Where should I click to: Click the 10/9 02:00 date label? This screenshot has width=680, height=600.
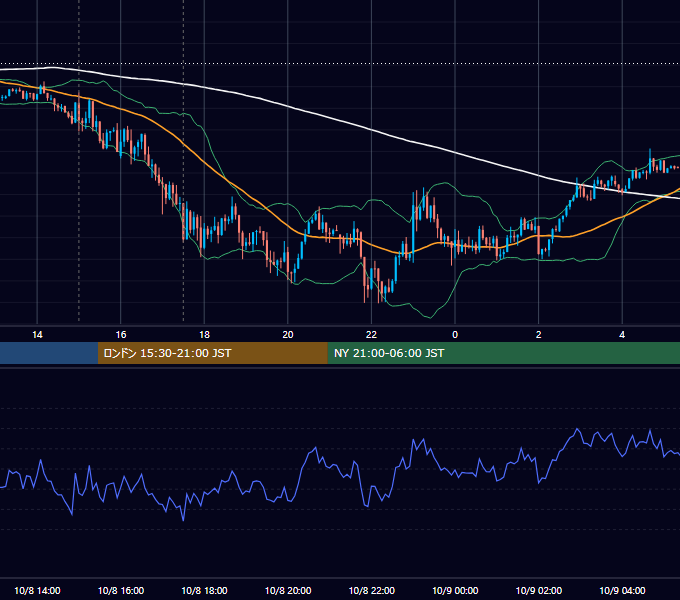point(539,590)
